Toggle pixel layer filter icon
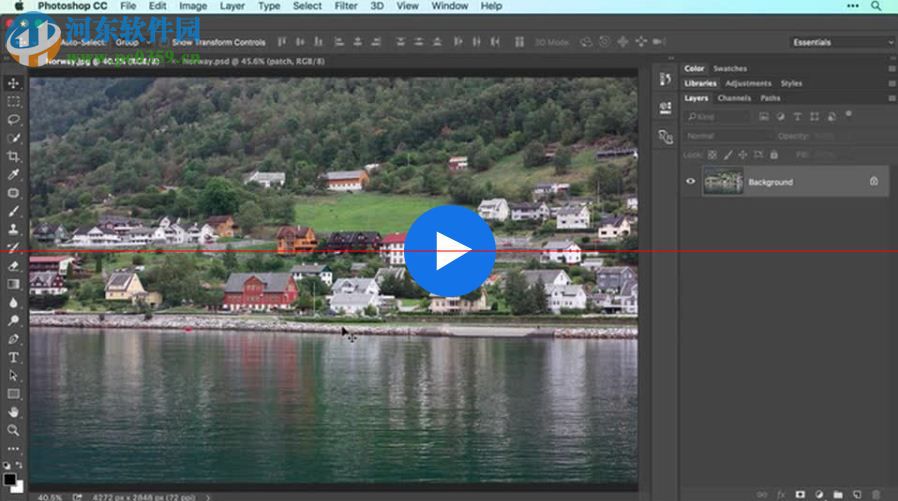The width and height of the screenshot is (898, 501). pos(763,116)
